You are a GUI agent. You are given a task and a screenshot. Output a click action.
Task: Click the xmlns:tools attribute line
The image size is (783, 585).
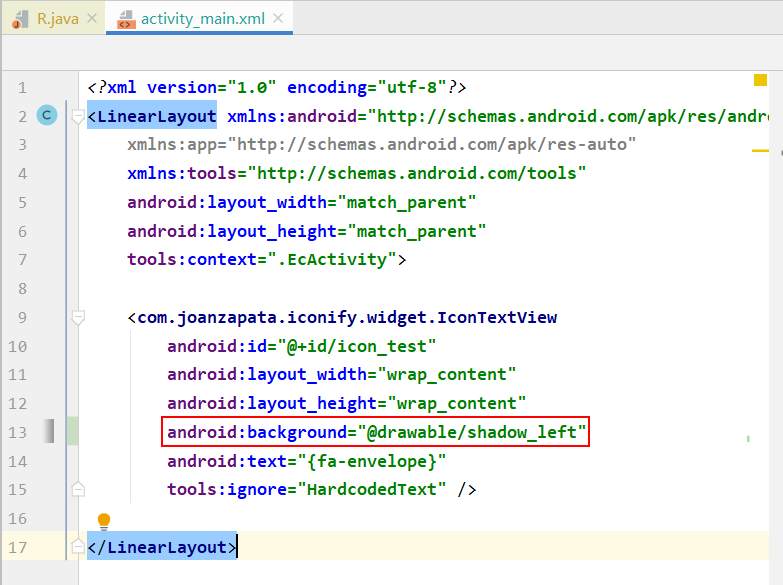tap(356, 173)
